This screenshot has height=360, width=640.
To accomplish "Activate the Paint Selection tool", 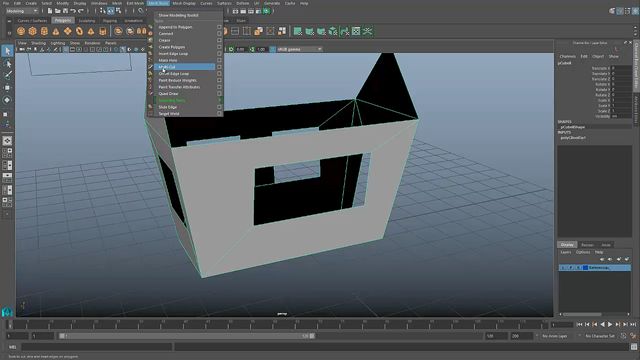I will (x=7, y=75).
